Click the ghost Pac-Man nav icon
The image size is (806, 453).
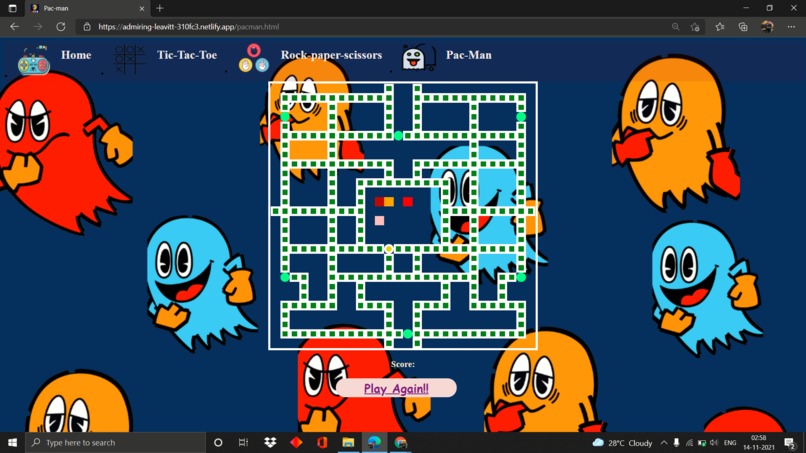pos(419,58)
